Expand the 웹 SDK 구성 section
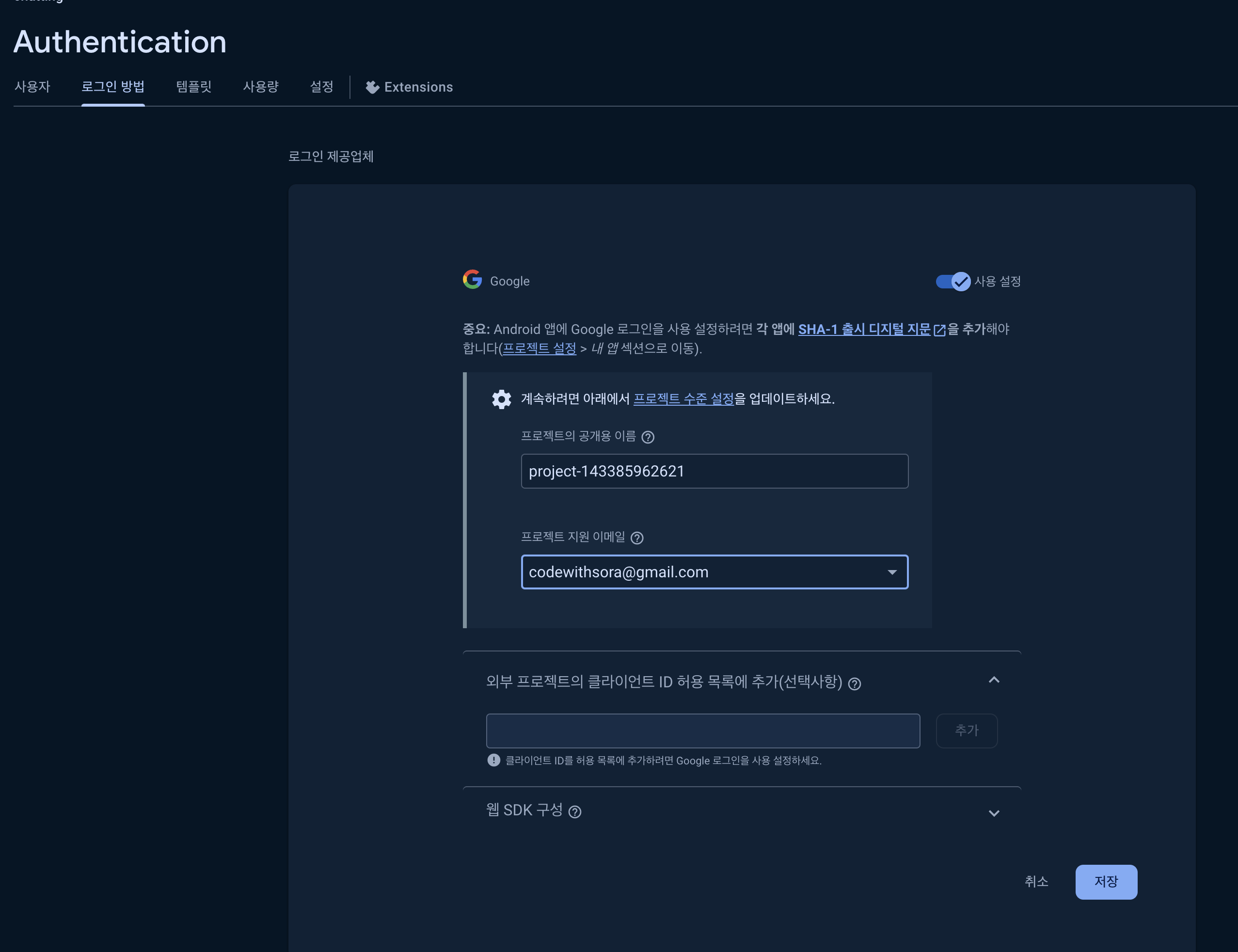 (x=993, y=813)
